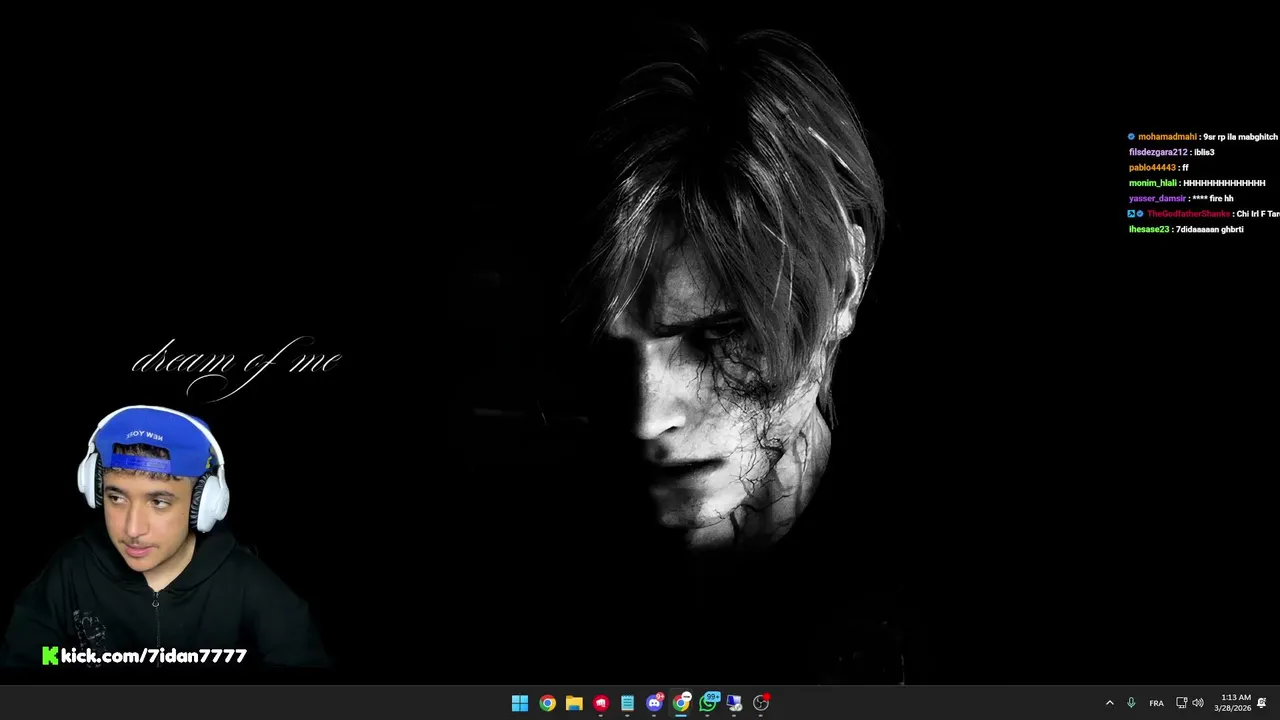1280x720 pixels.
Task: Click the "HHHHHHHHHHHHHHH" chat message
Action: point(1224,183)
